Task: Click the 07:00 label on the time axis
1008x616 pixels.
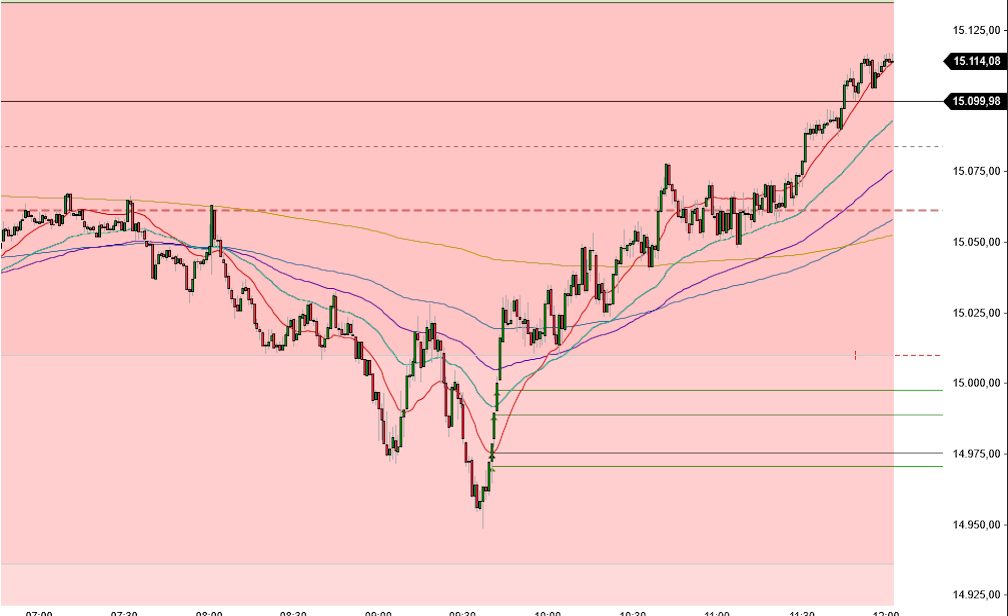Action: coord(37,610)
